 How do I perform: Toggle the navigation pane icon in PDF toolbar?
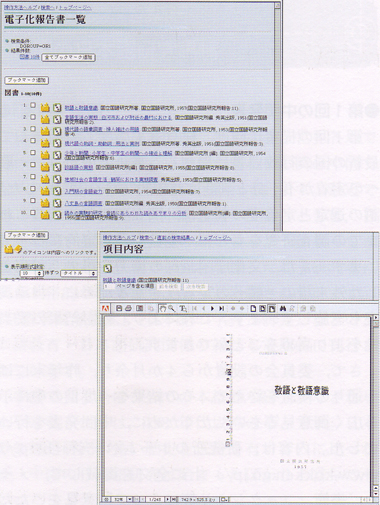[139, 308]
